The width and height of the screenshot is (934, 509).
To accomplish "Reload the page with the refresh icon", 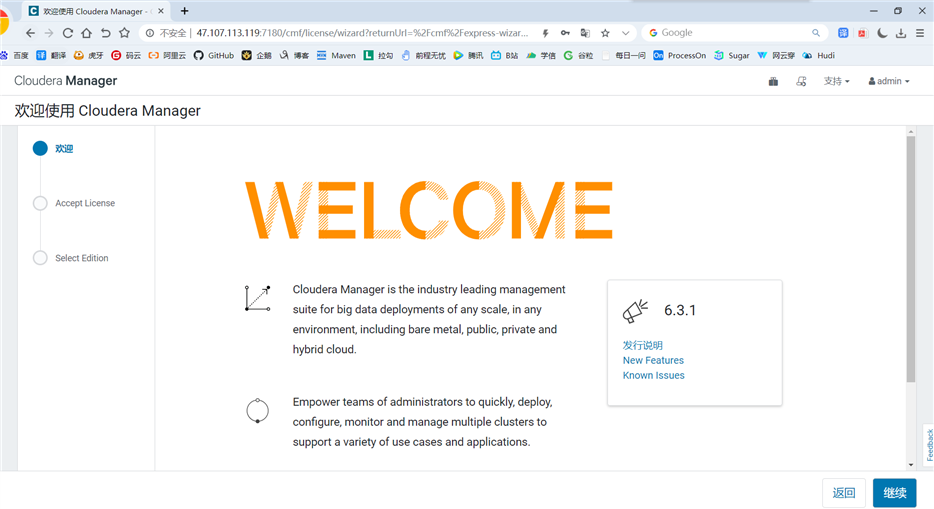I will (68, 33).
